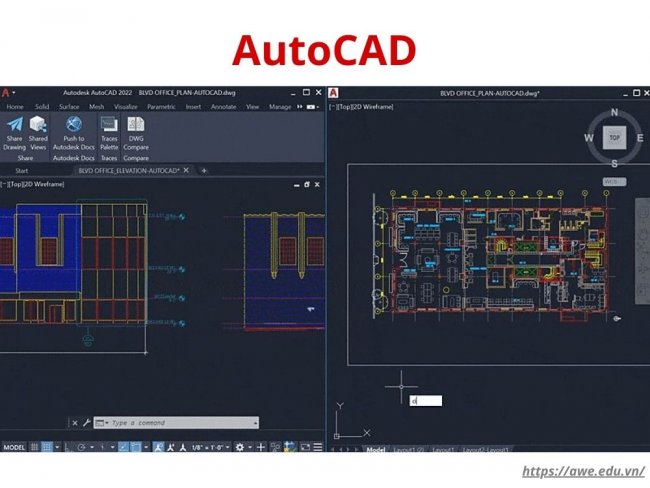Open recent commands dropdown in command line

(102, 423)
